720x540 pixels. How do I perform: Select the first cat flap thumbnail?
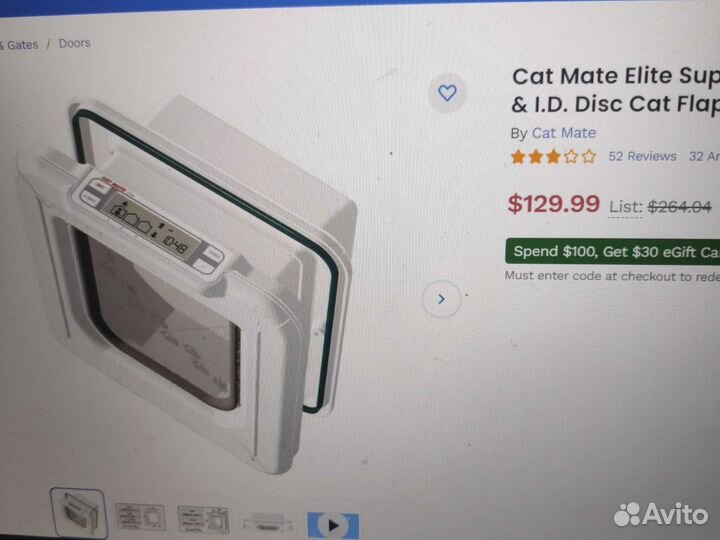pyautogui.click(x=79, y=513)
